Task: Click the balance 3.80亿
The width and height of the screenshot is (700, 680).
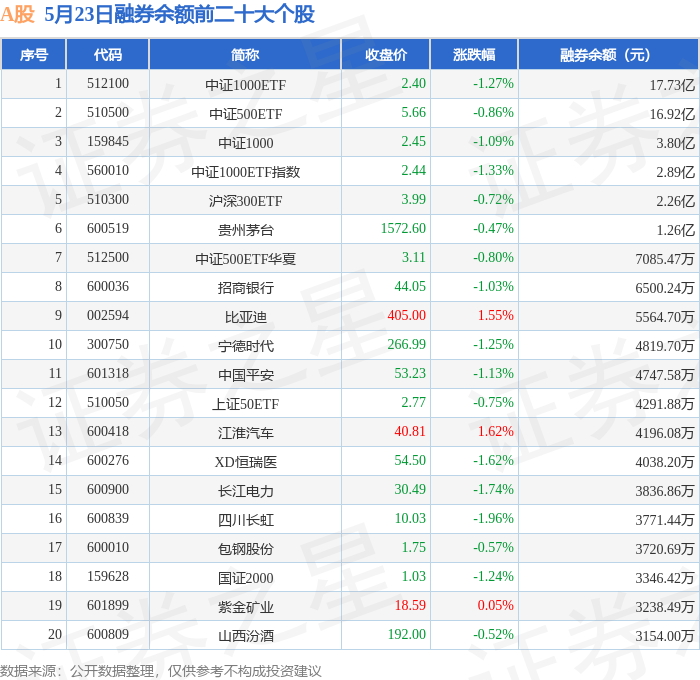Action: (x=675, y=143)
